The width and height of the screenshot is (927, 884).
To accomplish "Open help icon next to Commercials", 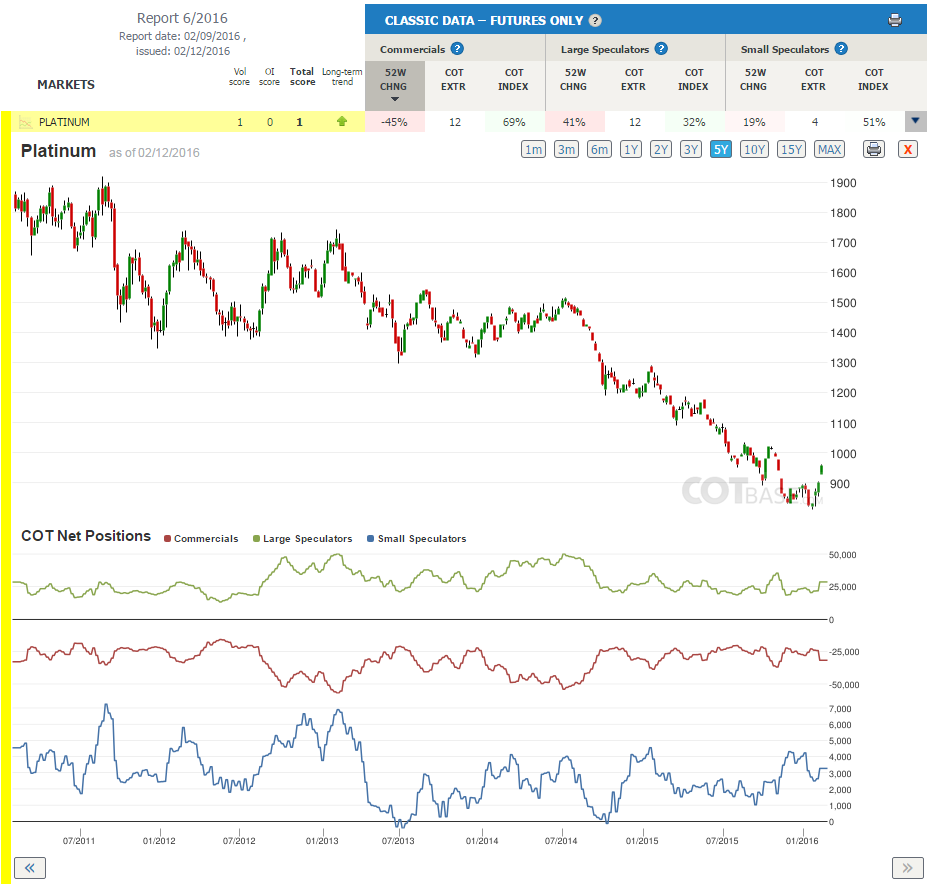I will click(457, 48).
